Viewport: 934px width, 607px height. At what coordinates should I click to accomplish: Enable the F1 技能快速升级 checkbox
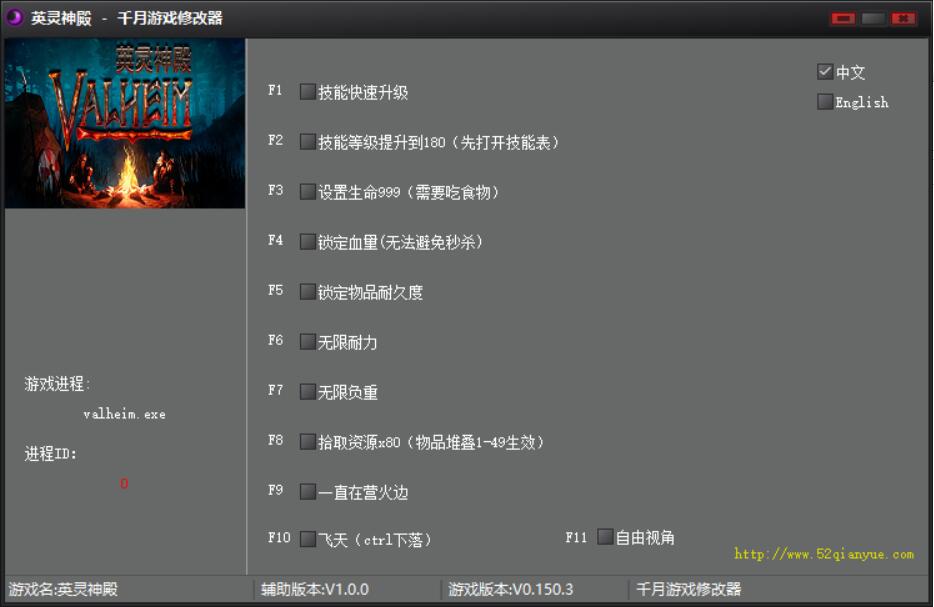coord(308,92)
